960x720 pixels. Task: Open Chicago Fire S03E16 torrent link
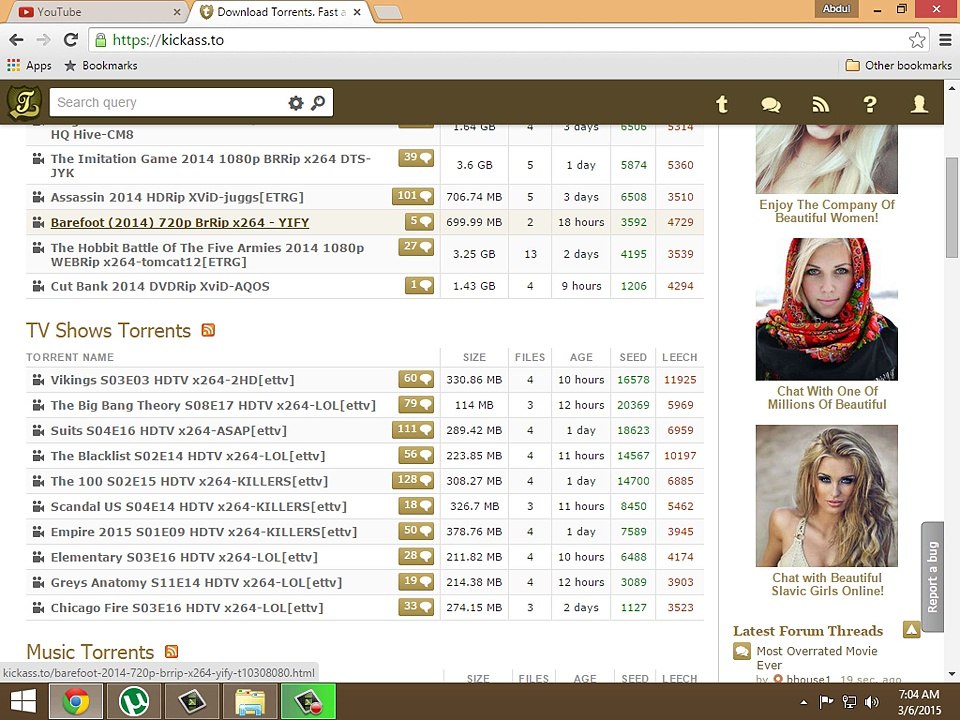pos(187,607)
